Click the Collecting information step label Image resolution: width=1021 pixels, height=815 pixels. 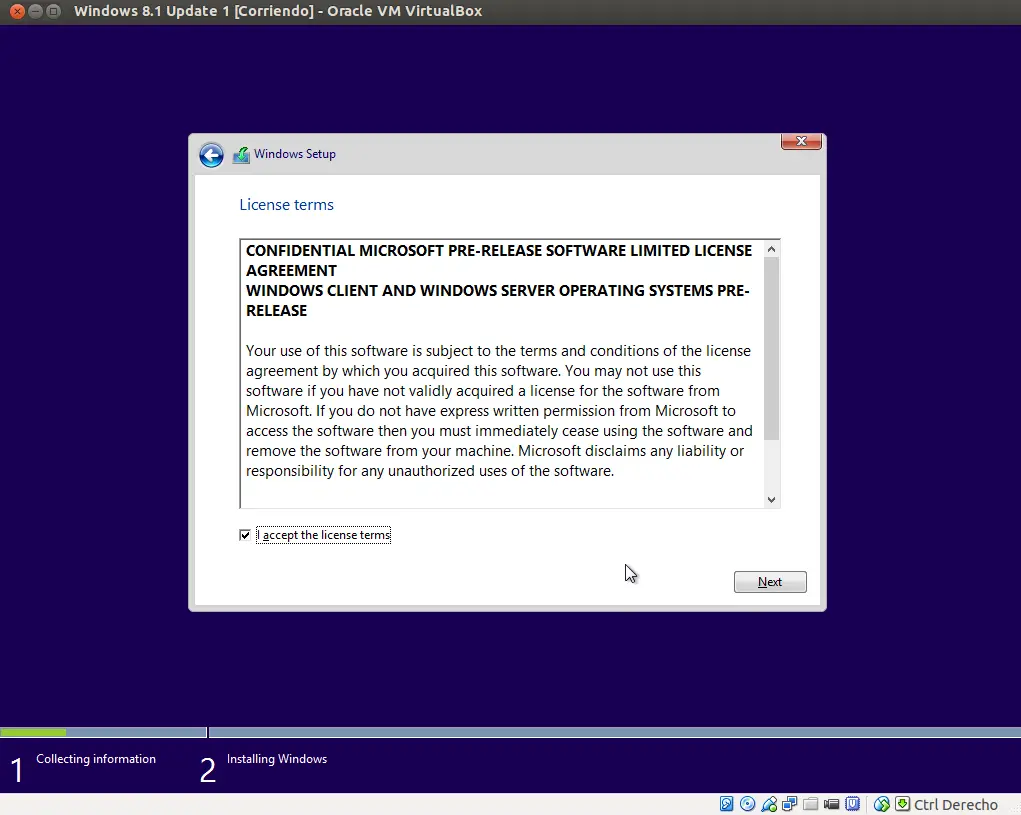click(x=96, y=759)
